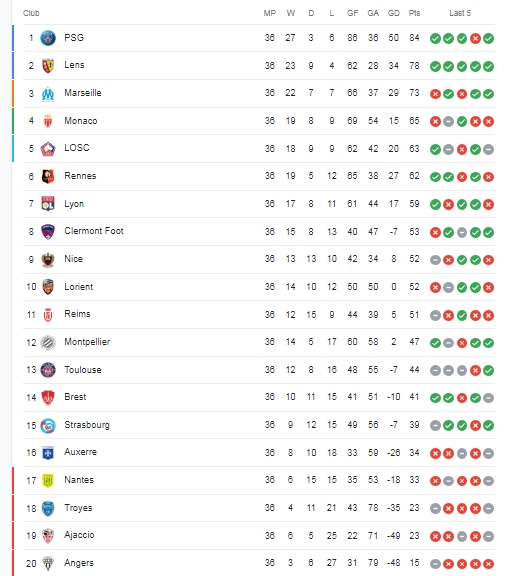Click the PSG club crest icon
This screenshot has width=510, height=576.
coord(48,38)
